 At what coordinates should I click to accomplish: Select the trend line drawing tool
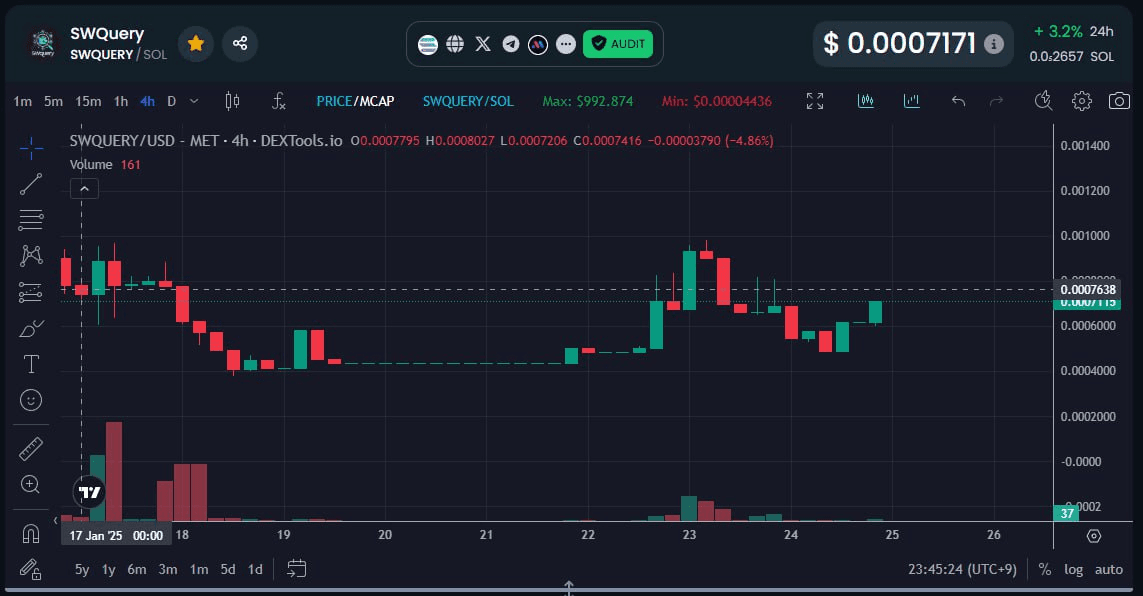(31, 184)
